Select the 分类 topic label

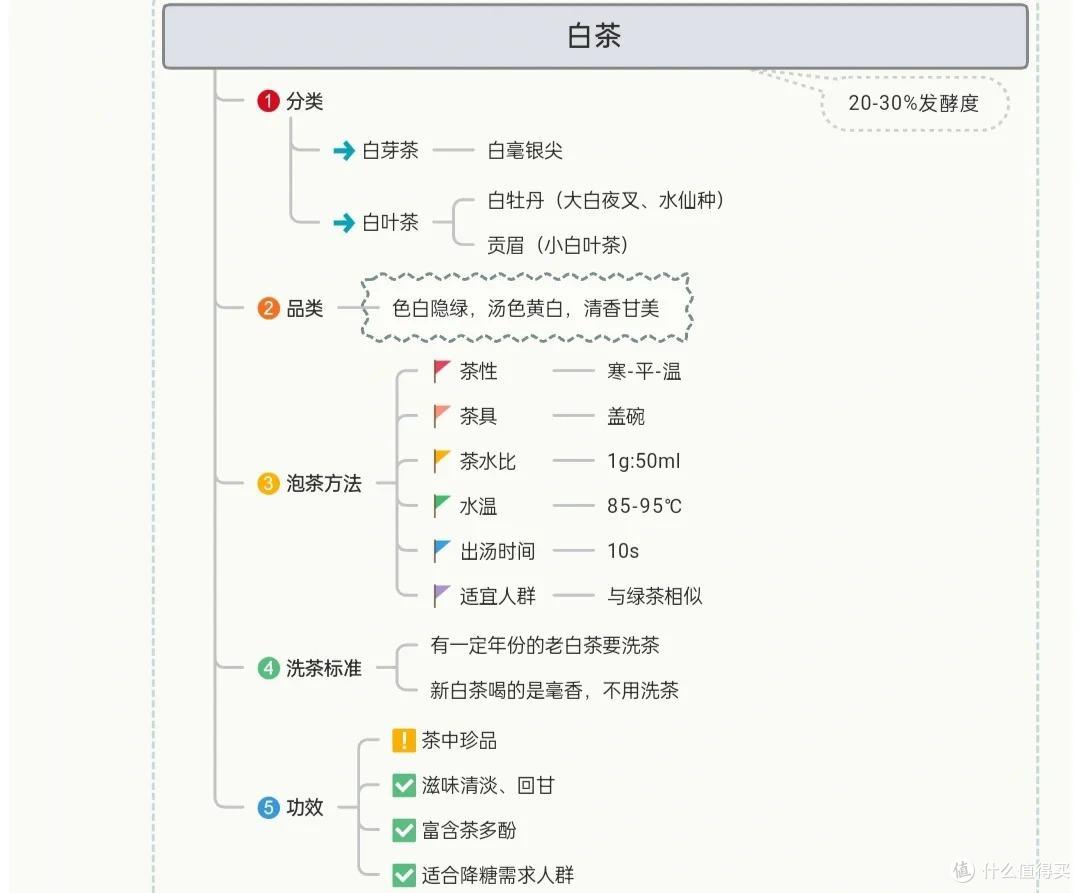pos(304,101)
